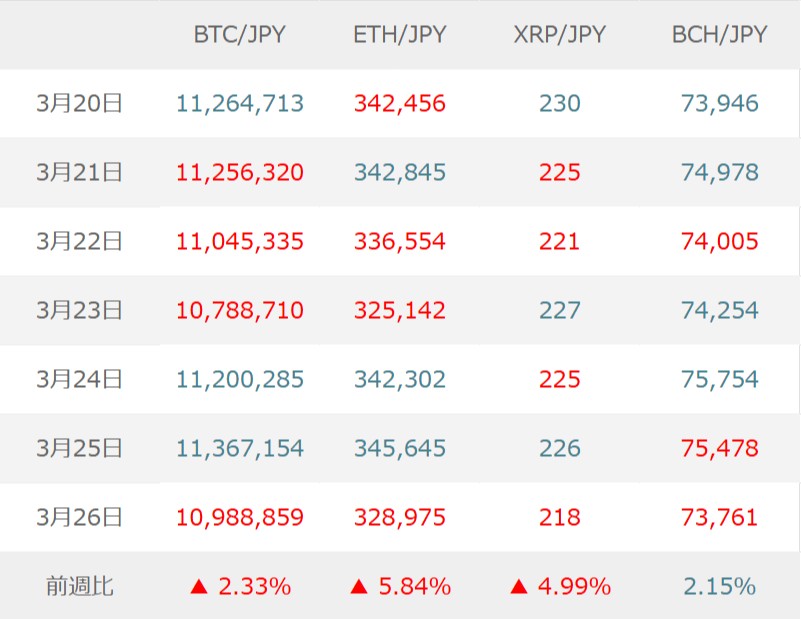Click the BCH price 74,254
The height and width of the screenshot is (619, 801).
(x=720, y=310)
